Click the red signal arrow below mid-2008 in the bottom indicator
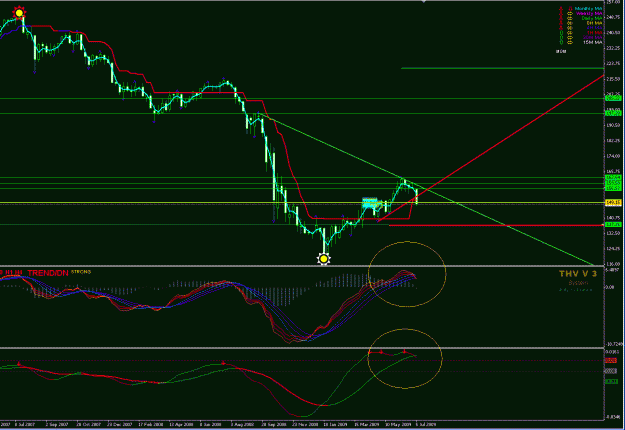The height and width of the screenshot is (430, 625). click(223, 363)
